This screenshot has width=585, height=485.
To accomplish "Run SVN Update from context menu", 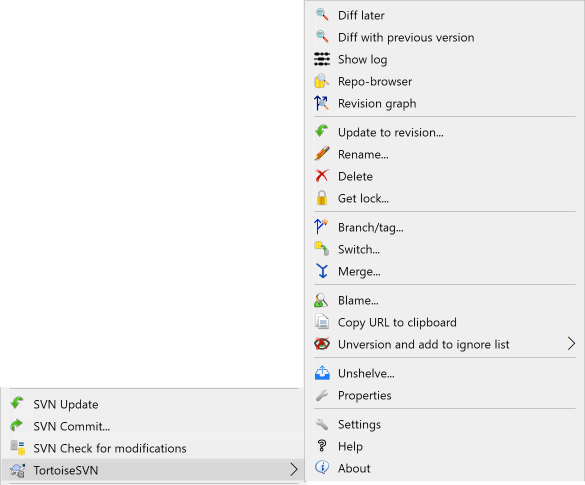I will tap(153, 404).
